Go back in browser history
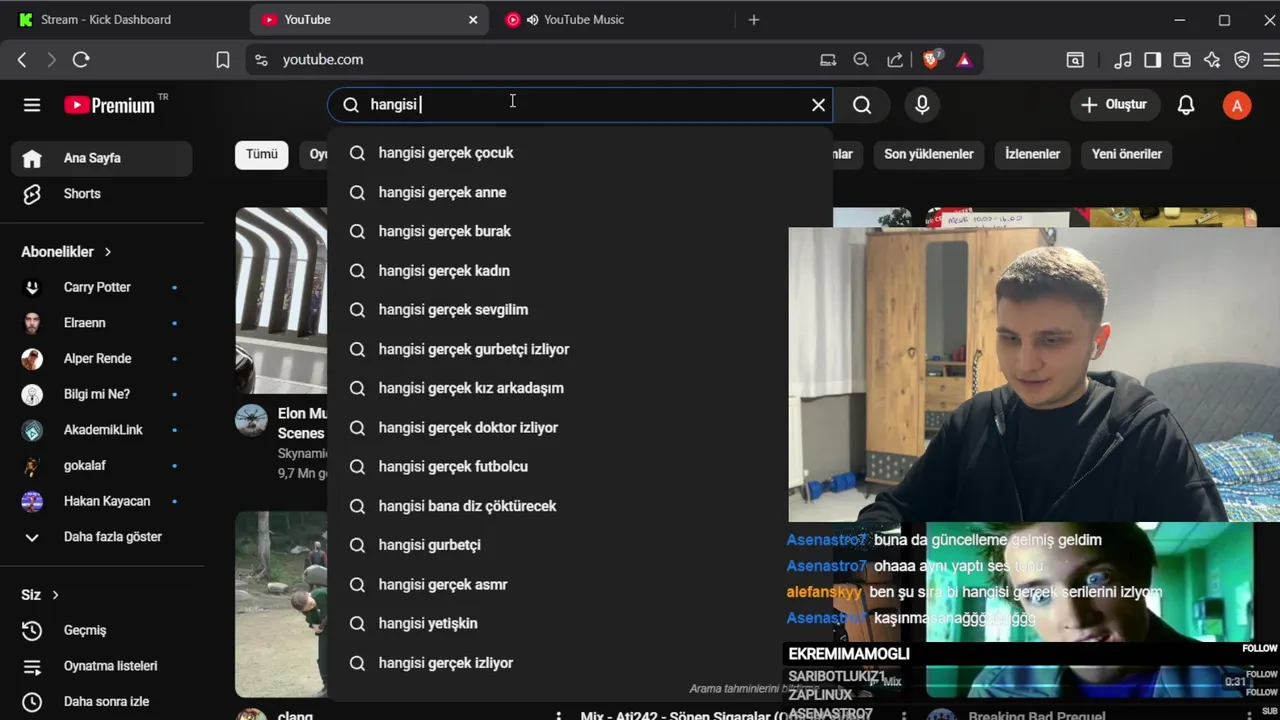The image size is (1280, 720). pyautogui.click(x=22, y=60)
